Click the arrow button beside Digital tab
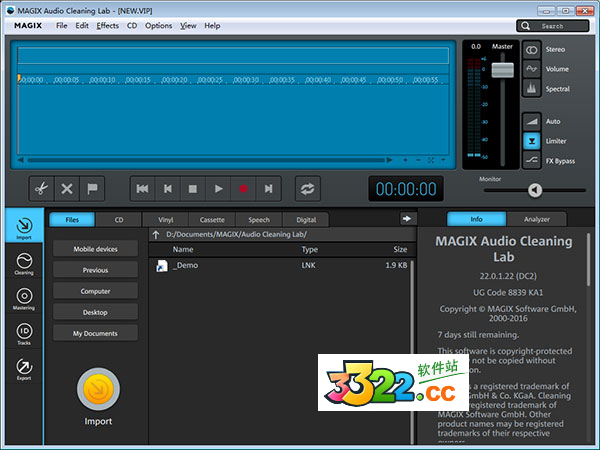 tap(406, 218)
